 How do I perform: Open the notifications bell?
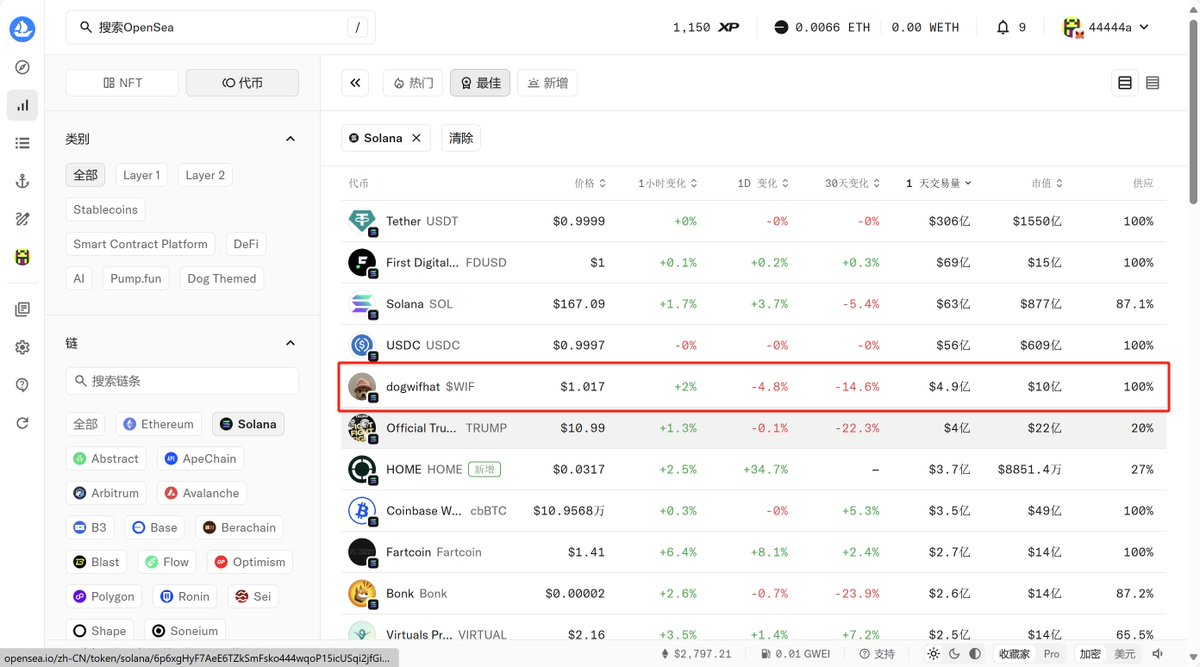[1003, 27]
